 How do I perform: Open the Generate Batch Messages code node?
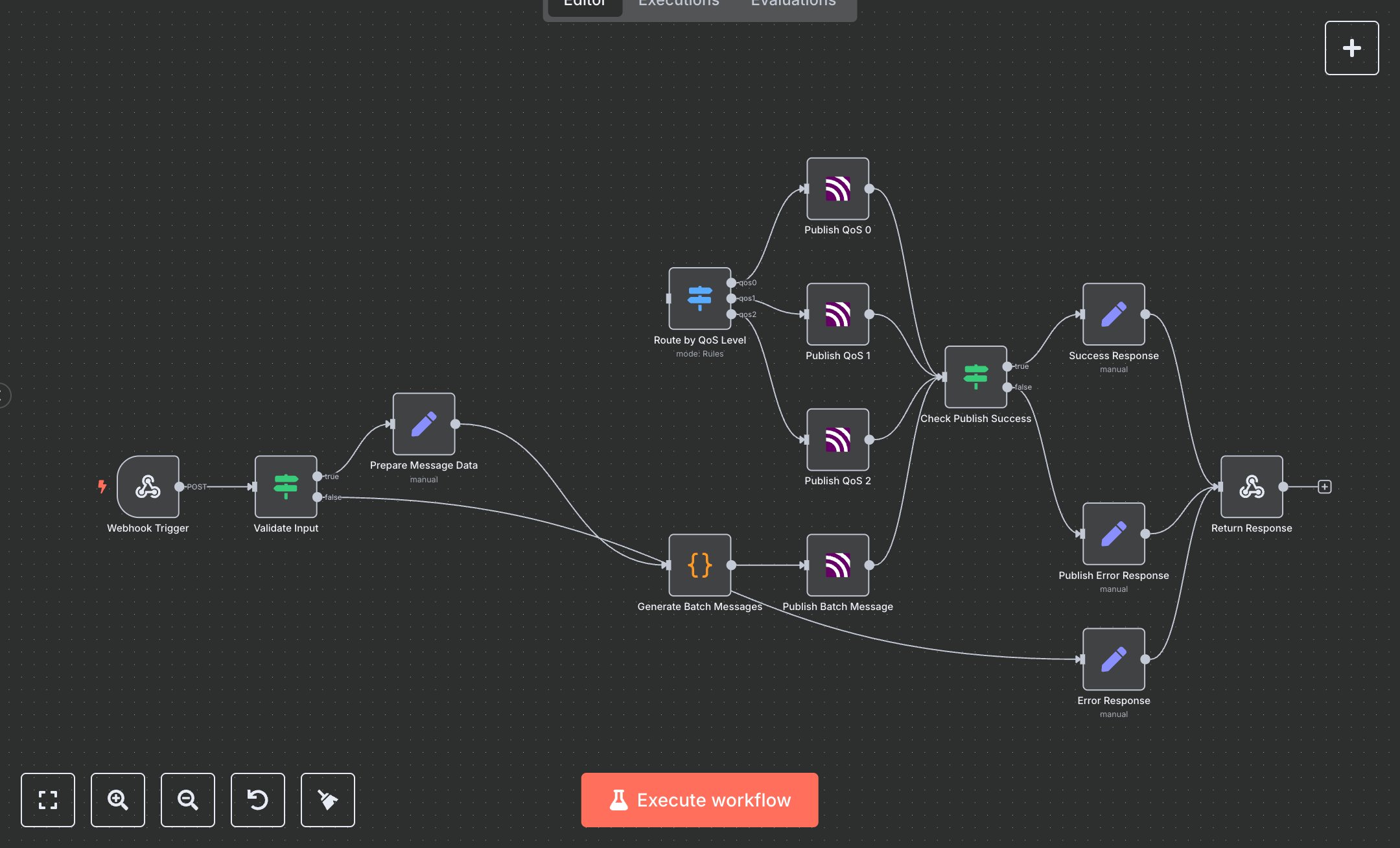tap(699, 565)
